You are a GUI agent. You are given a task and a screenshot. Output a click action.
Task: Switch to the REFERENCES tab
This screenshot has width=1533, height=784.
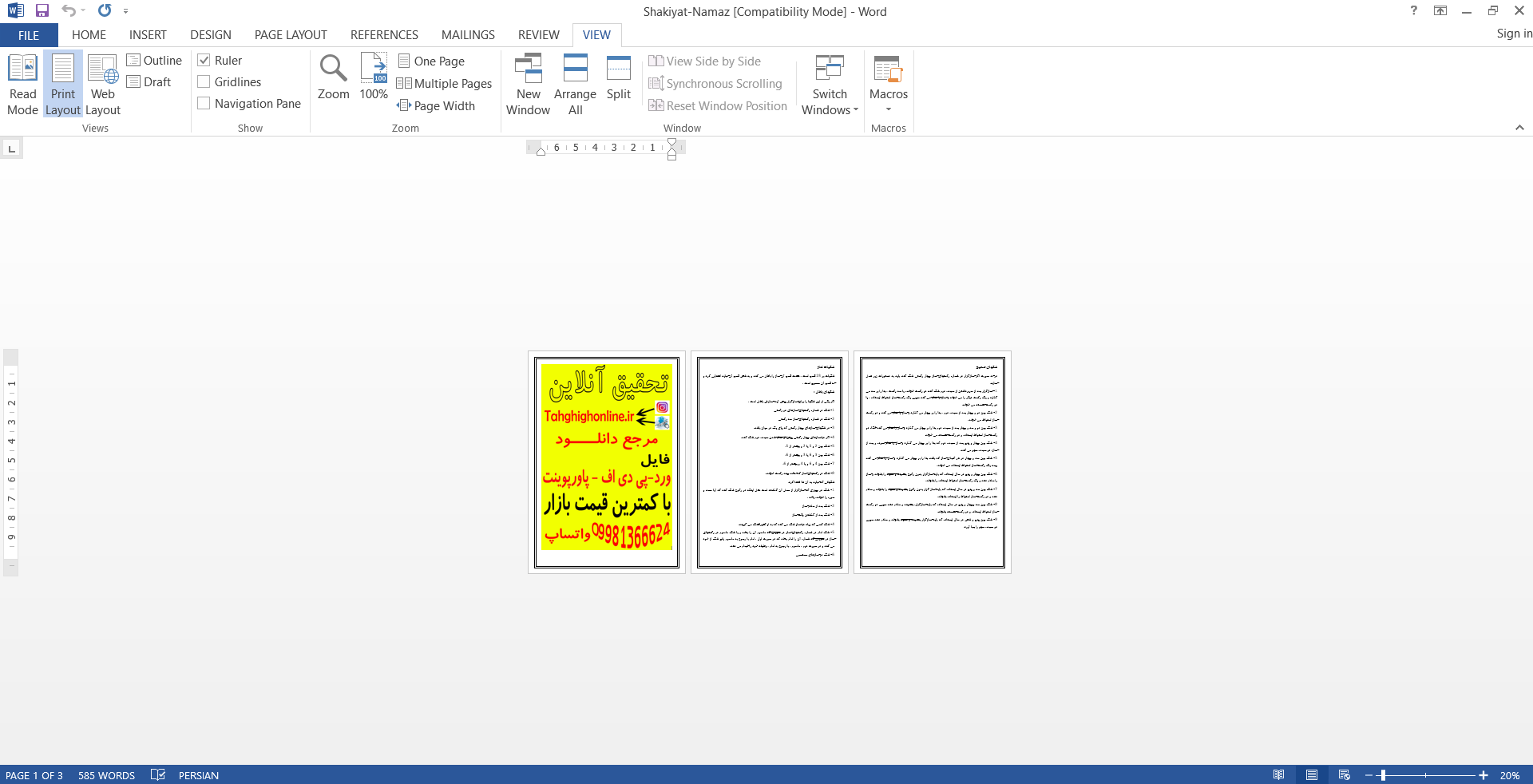point(384,35)
